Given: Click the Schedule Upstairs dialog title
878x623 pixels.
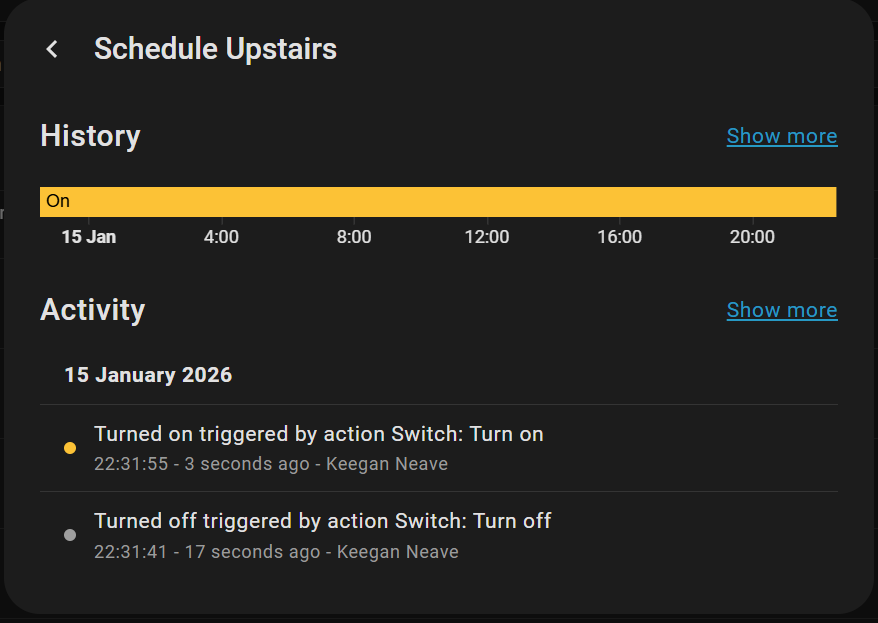Looking at the screenshot, I should pos(215,49).
